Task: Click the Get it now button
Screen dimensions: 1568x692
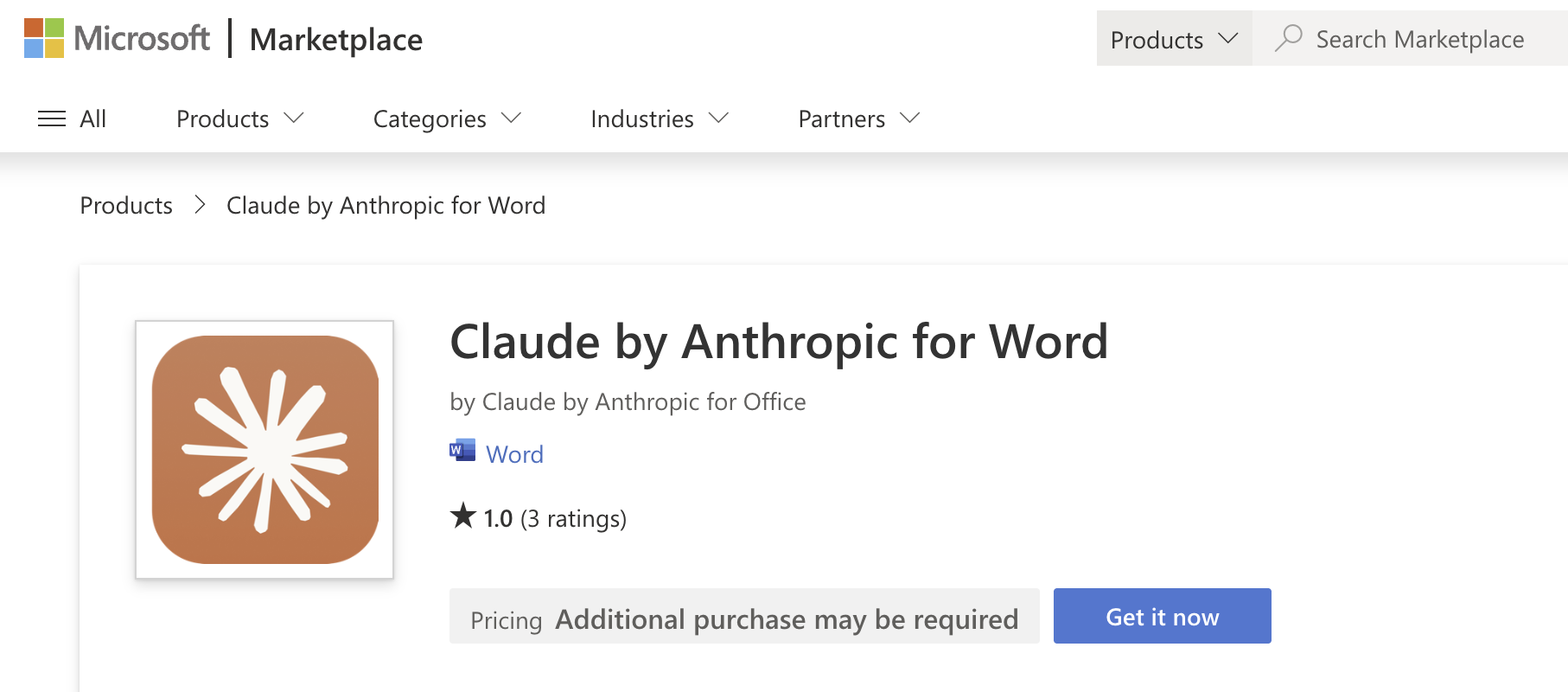Action: click(1162, 616)
